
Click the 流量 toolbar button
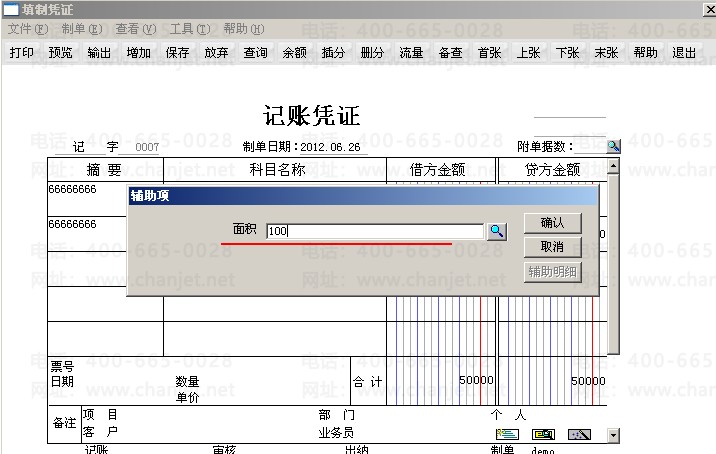coord(411,53)
